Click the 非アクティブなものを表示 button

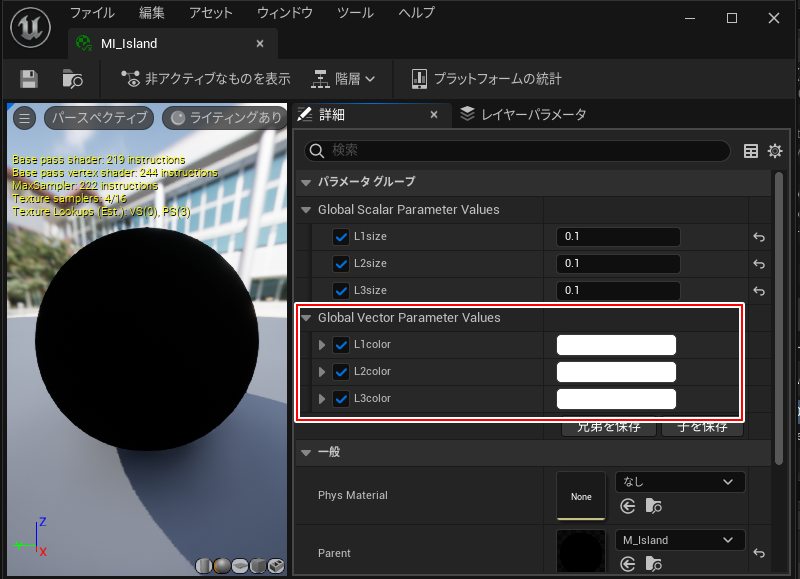[x=205, y=78]
